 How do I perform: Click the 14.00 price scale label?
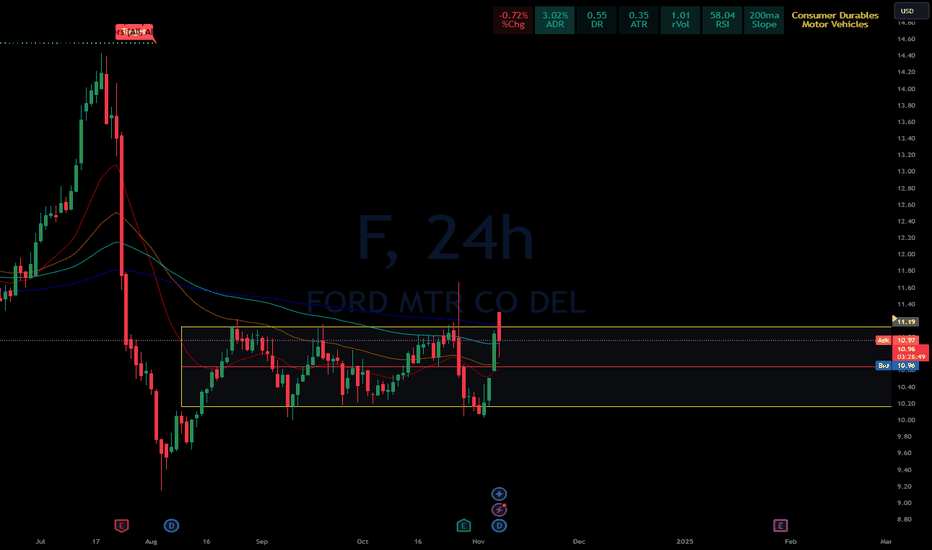906,89
